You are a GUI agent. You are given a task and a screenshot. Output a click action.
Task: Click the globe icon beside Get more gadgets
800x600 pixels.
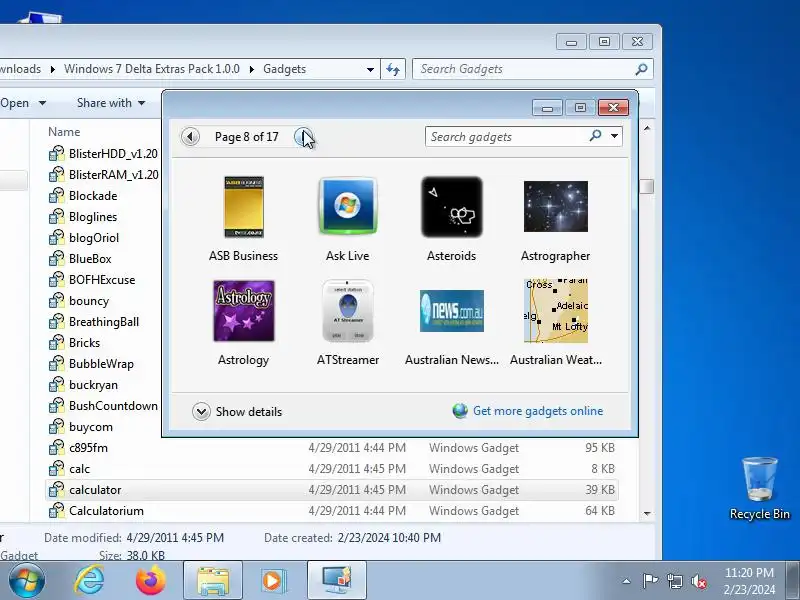point(460,411)
